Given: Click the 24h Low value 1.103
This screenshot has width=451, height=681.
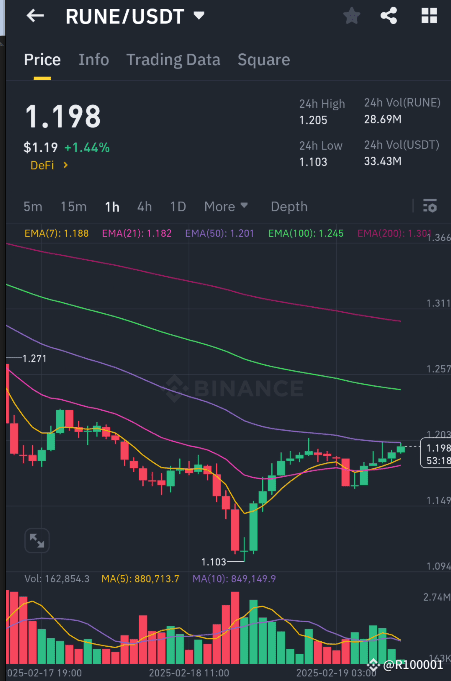Looking at the screenshot, I should click(x=313, y=162).
